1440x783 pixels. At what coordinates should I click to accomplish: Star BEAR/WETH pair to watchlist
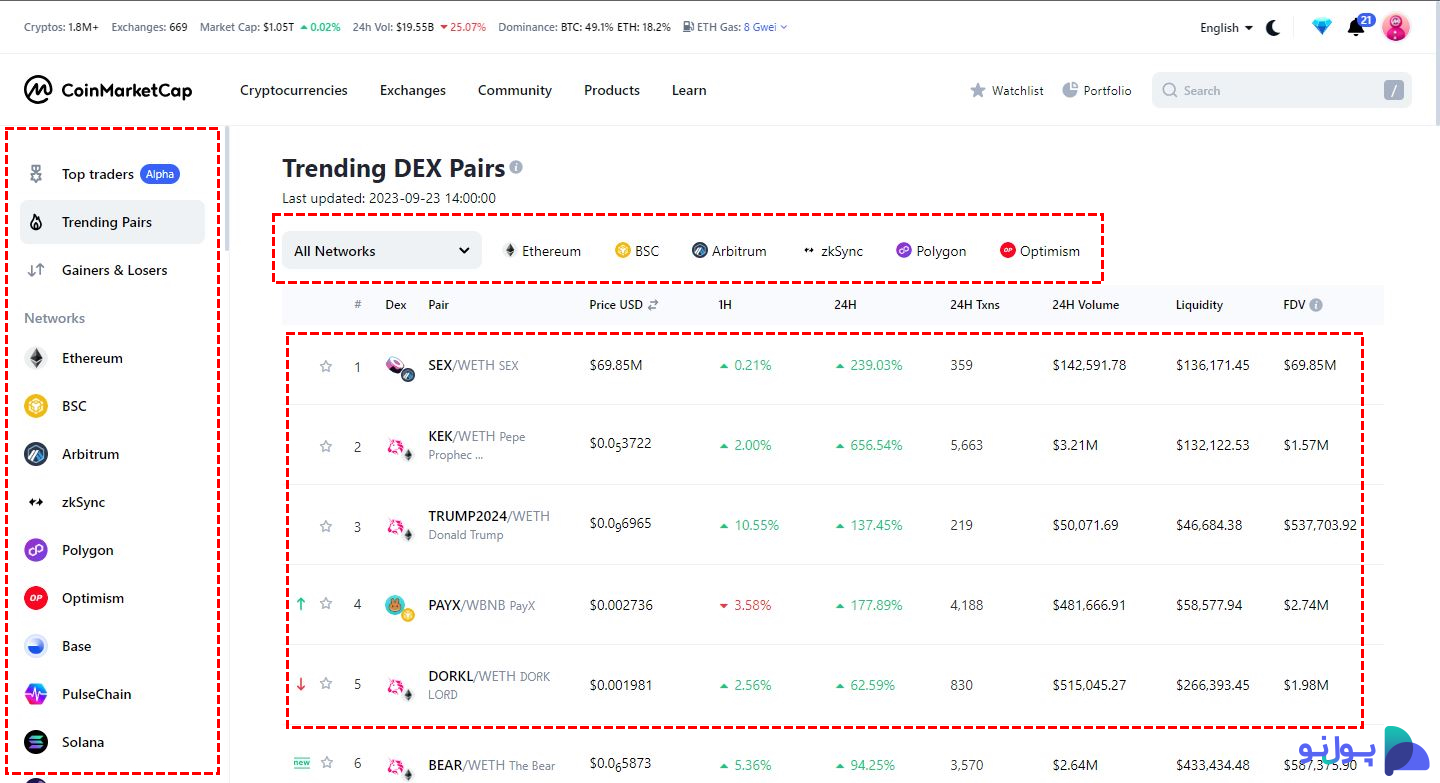click(x=325, y=763)
